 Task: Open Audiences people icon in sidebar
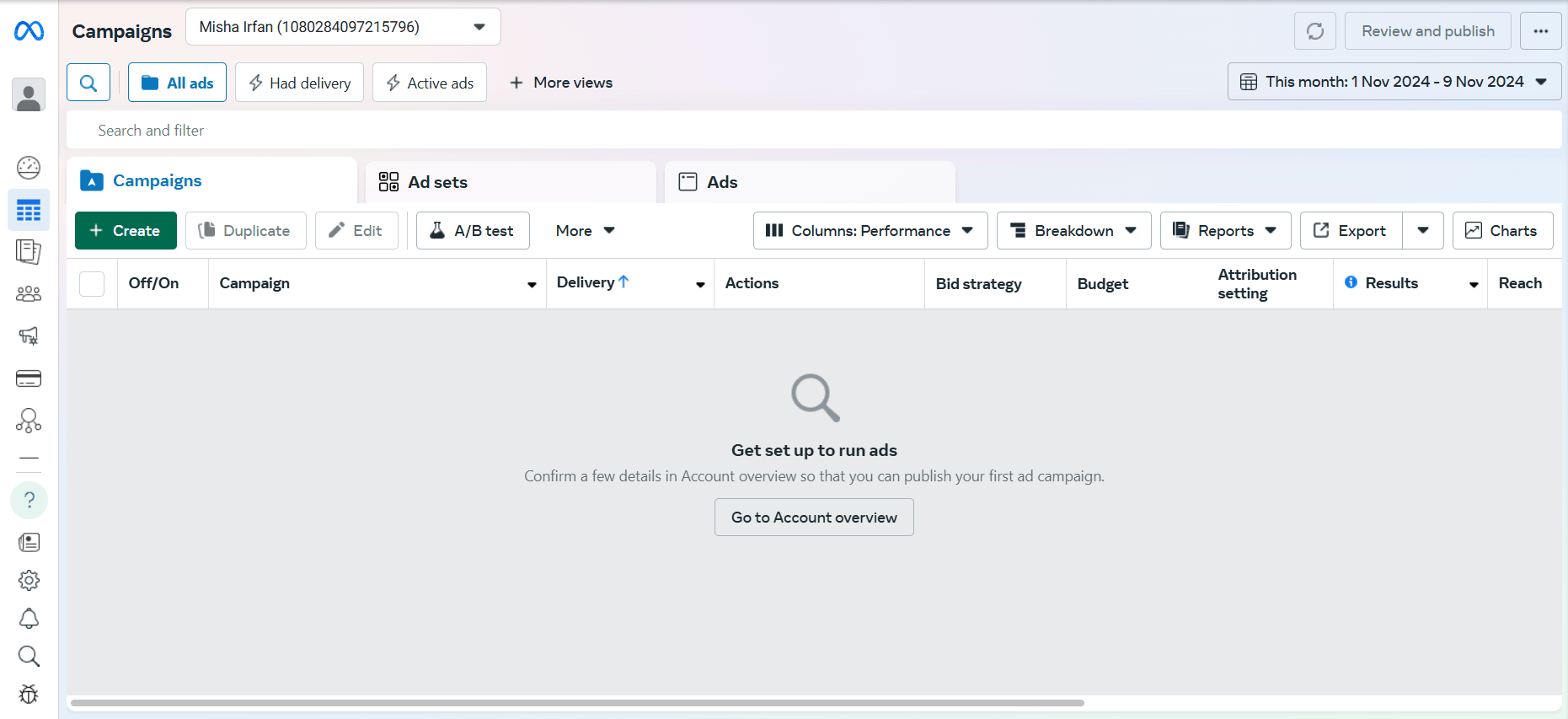pos(29,294)
